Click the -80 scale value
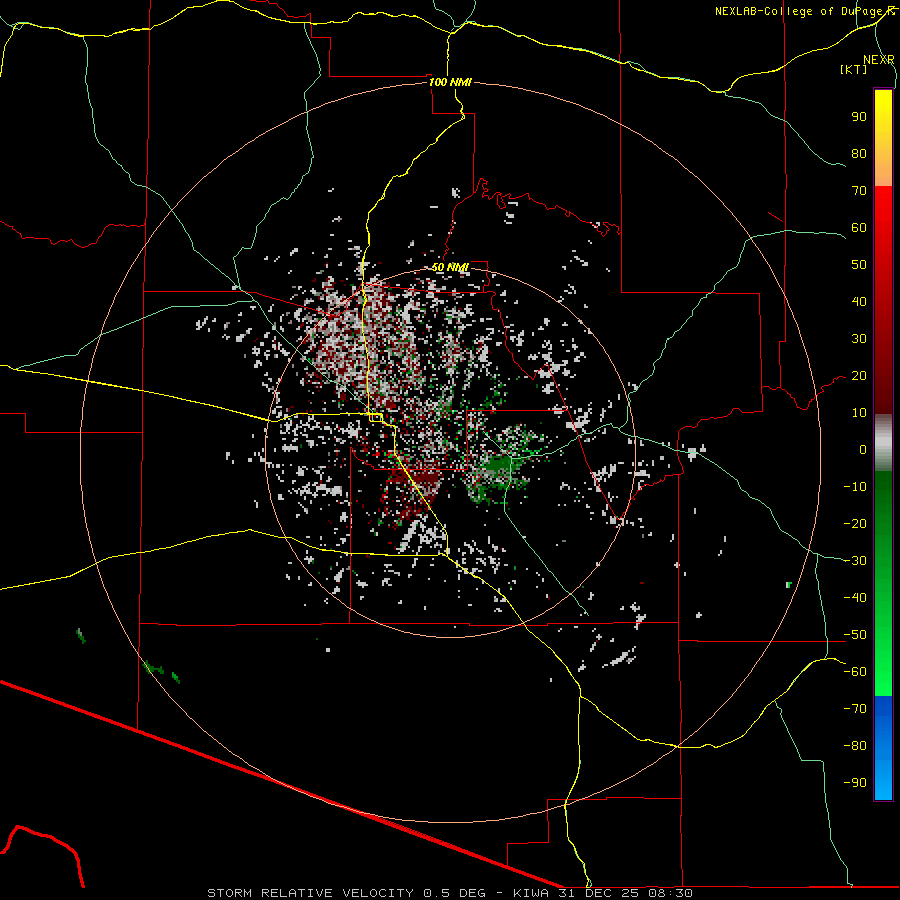900x900 pixels. [x=855, y=746]
